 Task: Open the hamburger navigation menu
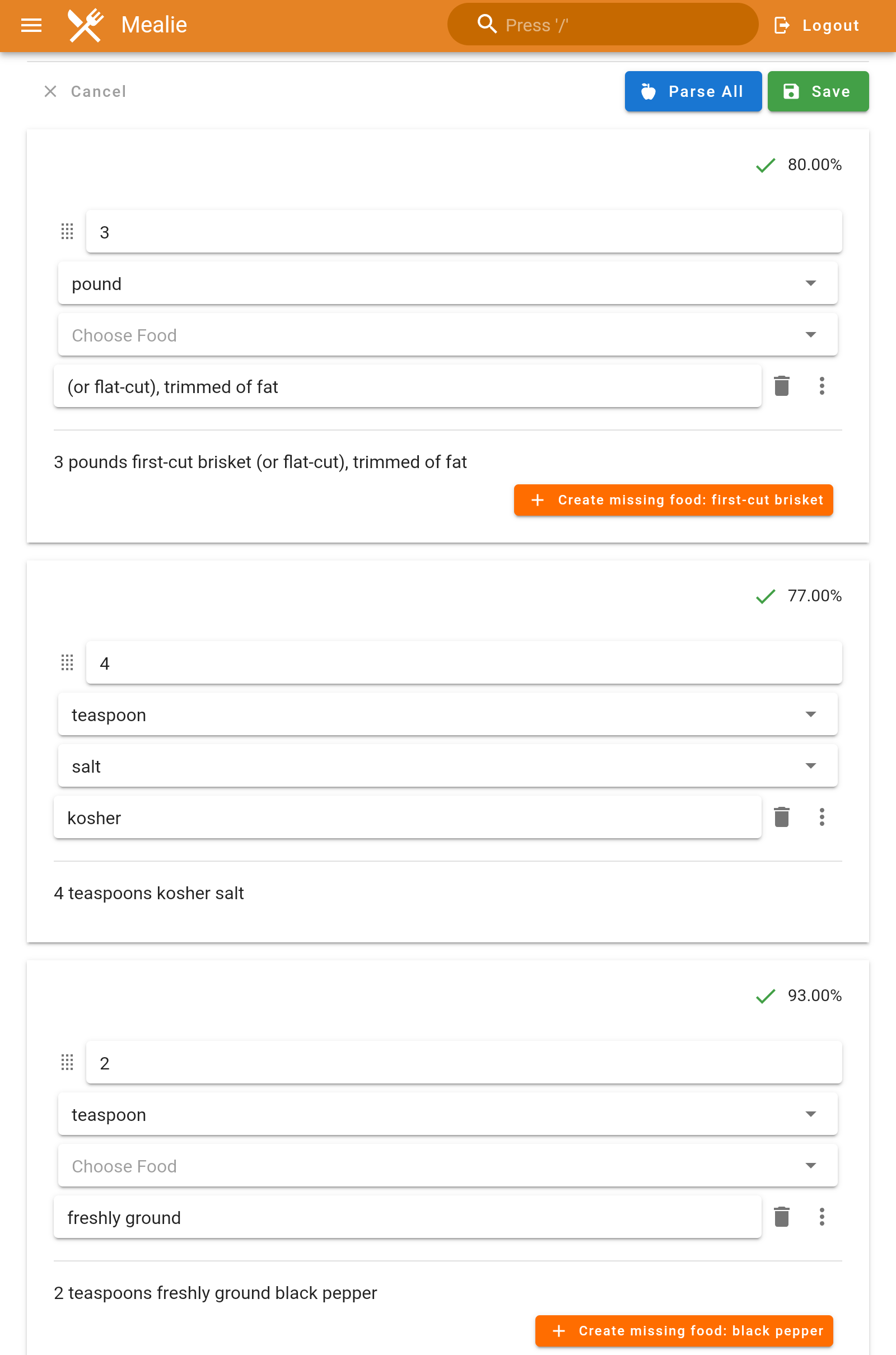coord(31,25)
